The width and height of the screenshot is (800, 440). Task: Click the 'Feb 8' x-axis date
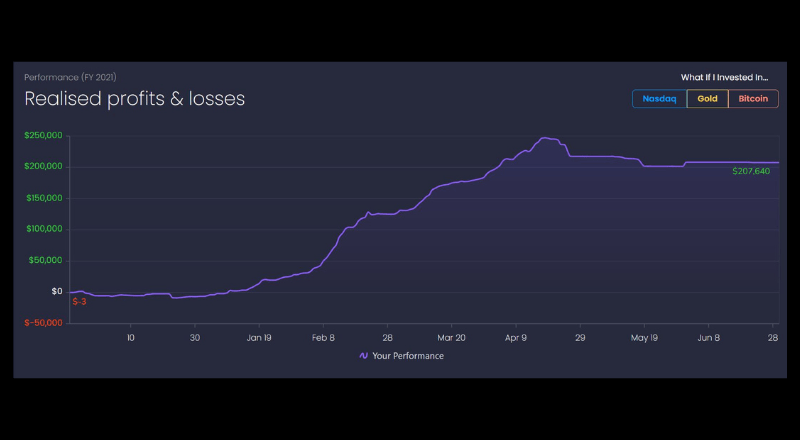pos(323,338)
